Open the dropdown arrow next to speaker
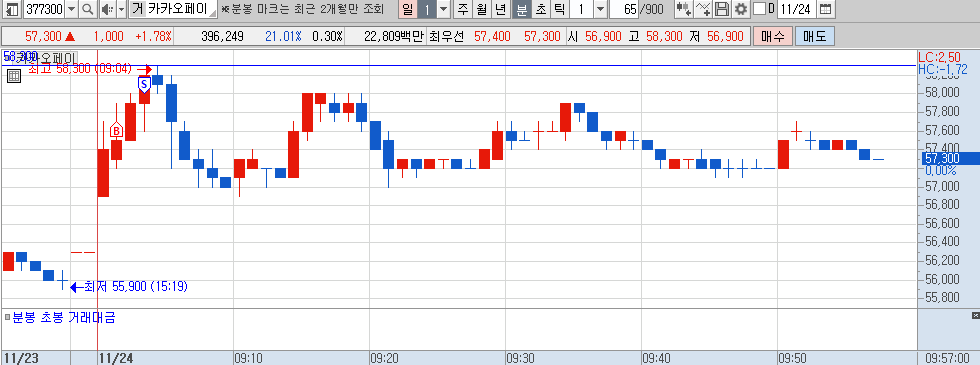 (x=121, y=9)
